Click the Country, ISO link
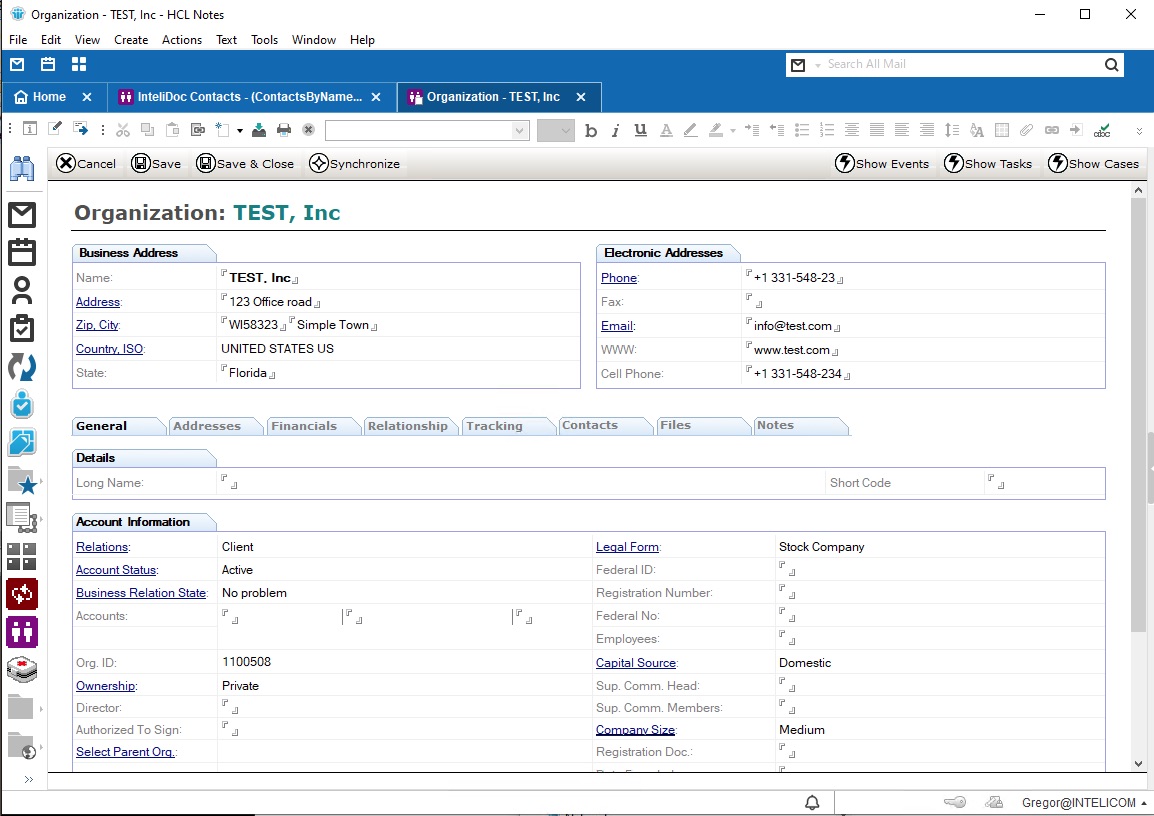Image resolution: width=1154 pixels, height=816 pixels. click(110, 349)
